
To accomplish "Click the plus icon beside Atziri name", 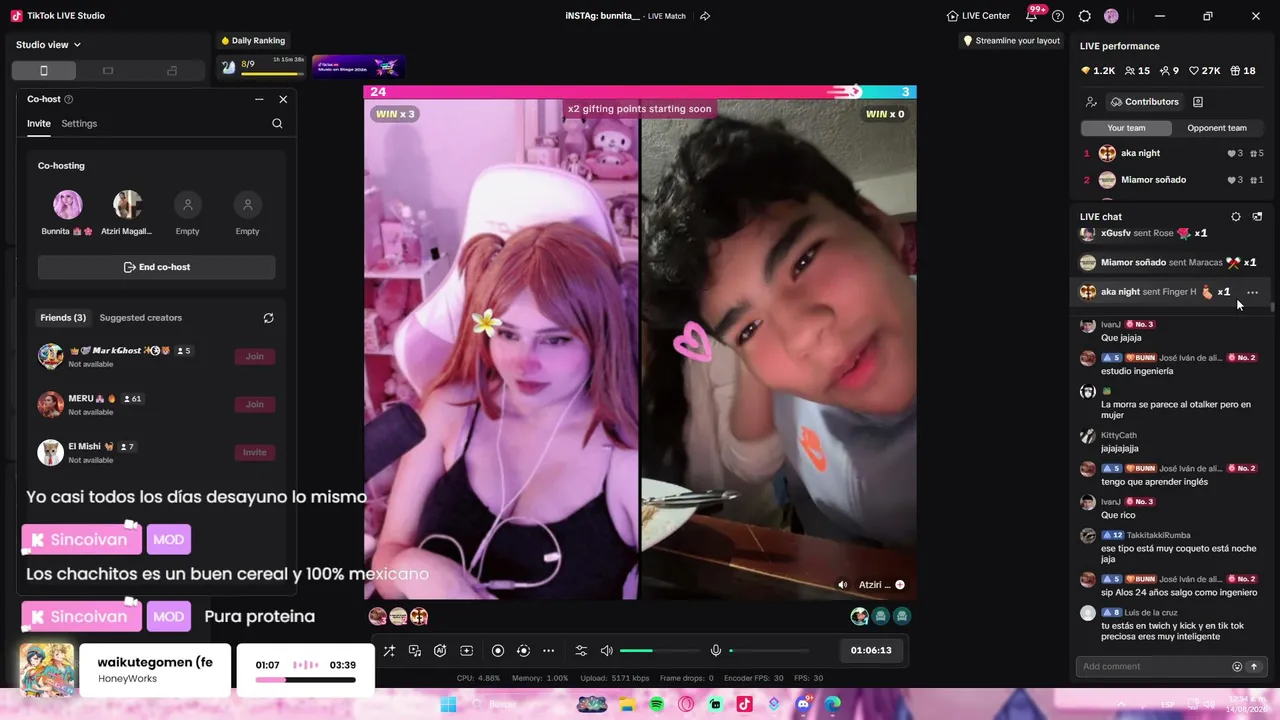I will tap(900, 585).
